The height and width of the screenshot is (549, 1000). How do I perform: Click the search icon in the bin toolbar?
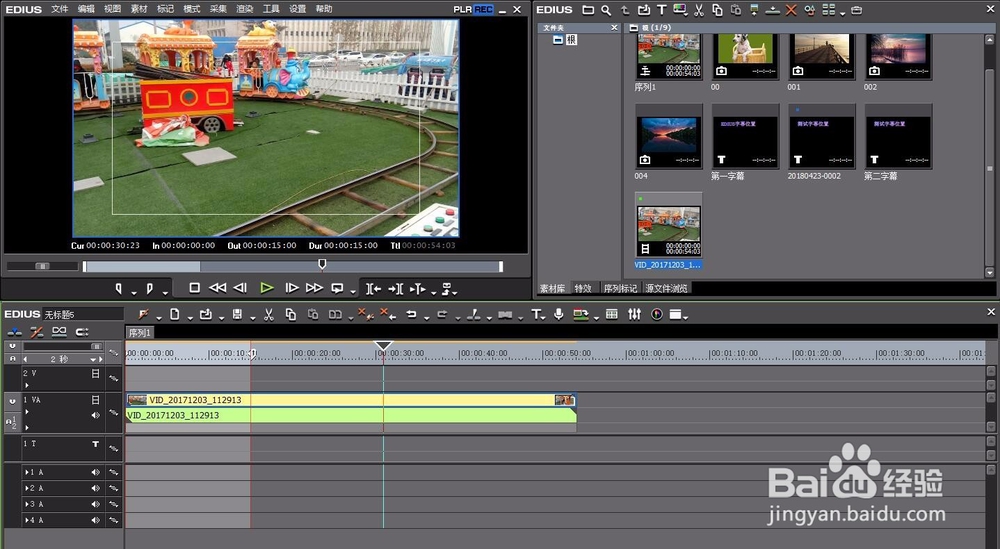click(x=606, y=10)
